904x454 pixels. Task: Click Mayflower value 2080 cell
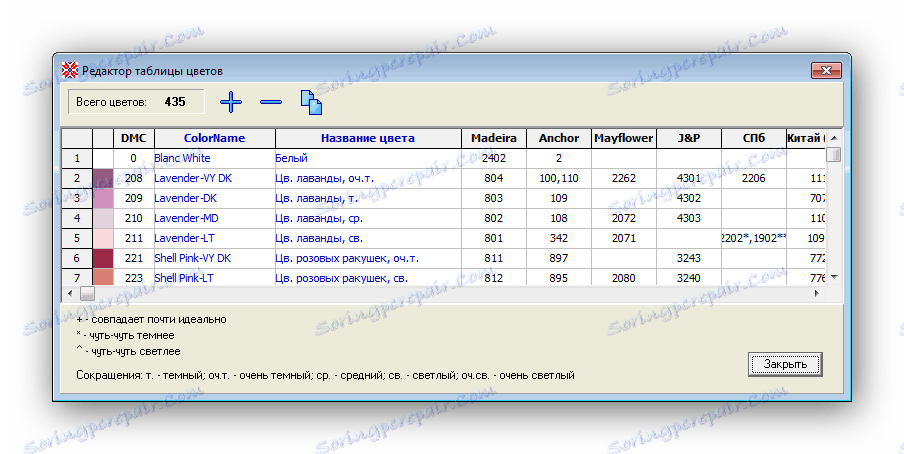pos(624,277)
